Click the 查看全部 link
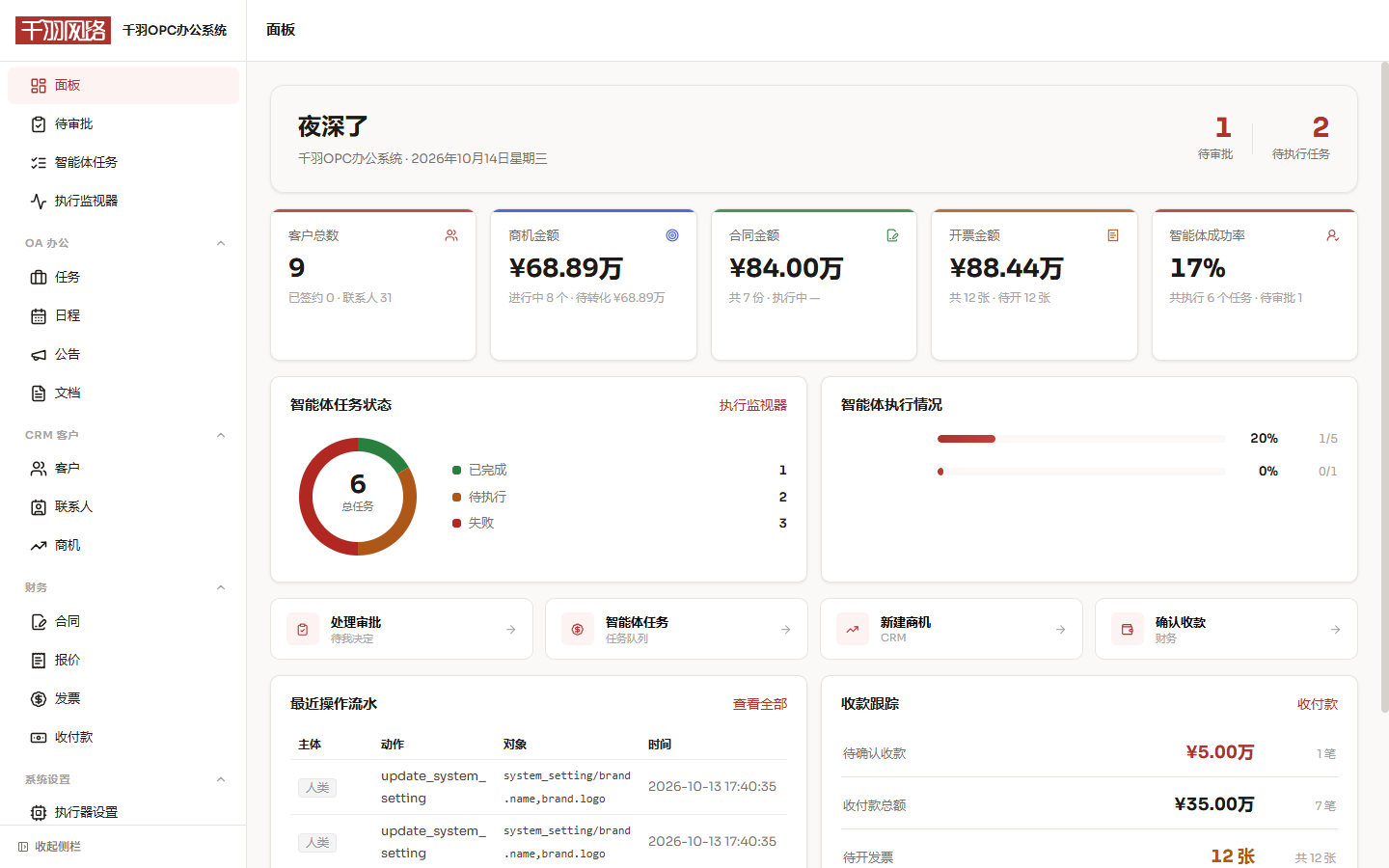This screenshot has width=1389, height=868. click(760, 704)
